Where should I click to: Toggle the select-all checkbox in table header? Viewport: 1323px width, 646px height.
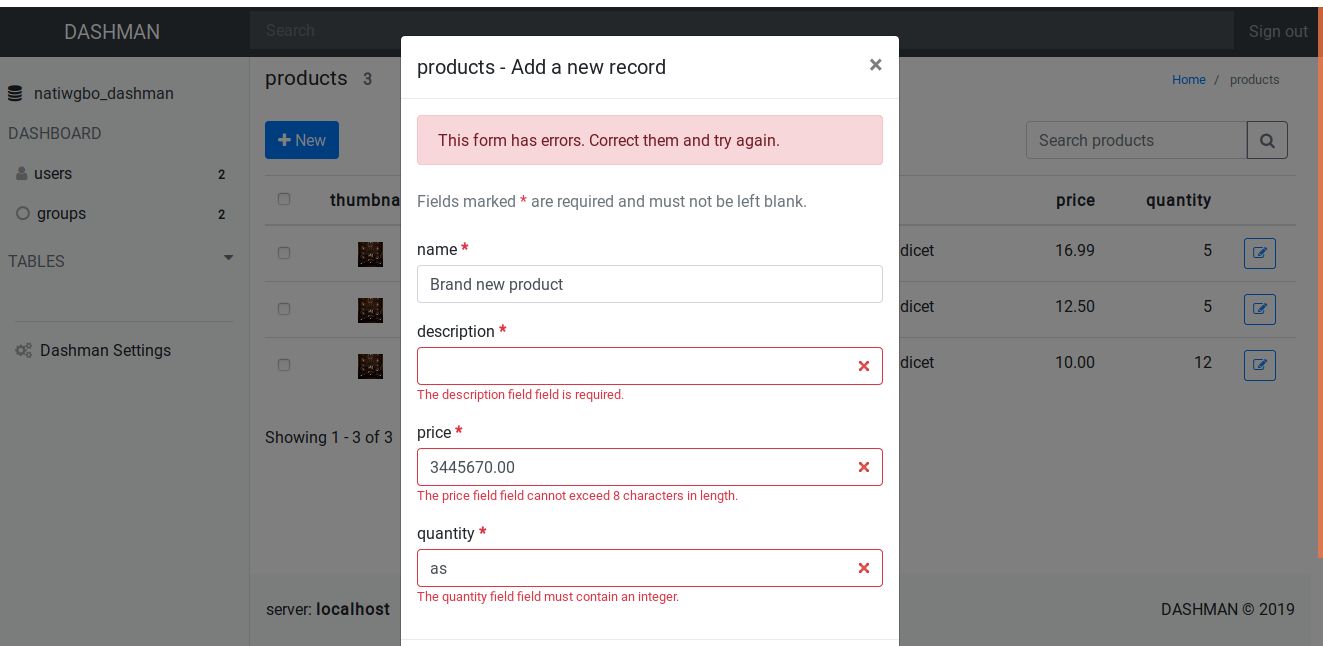pyautogui.click(x=284, y=199)
